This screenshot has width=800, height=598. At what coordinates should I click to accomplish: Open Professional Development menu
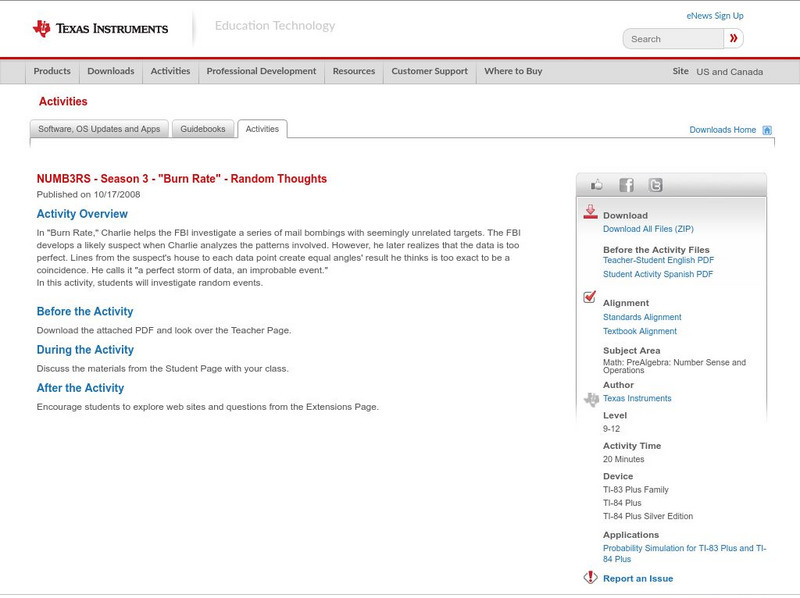coord(261,71)
